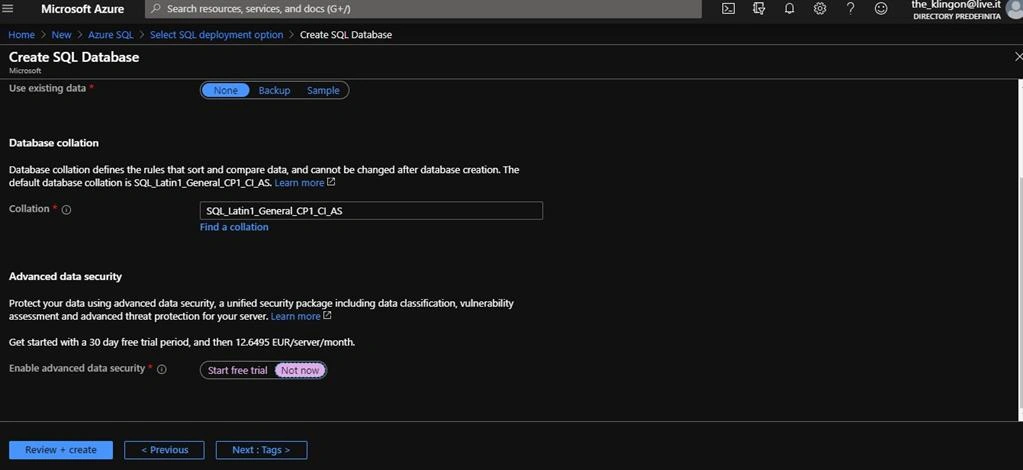Choose Not now for advanced data security
This screenshot has width=1023, height=470.
pyautogui.click(x=300, y=370)
